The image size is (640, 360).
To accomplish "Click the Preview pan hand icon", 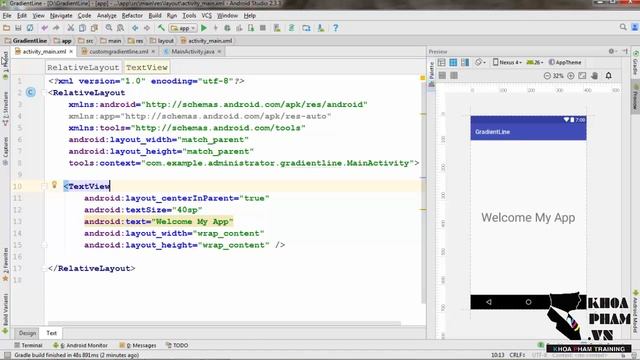I will 595,76.
